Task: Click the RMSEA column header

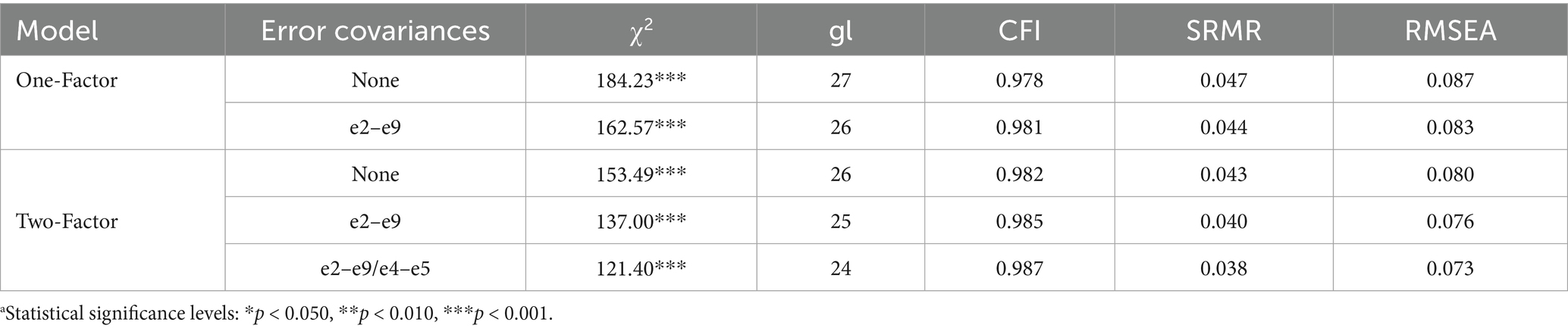Action: pos(1450,30)
